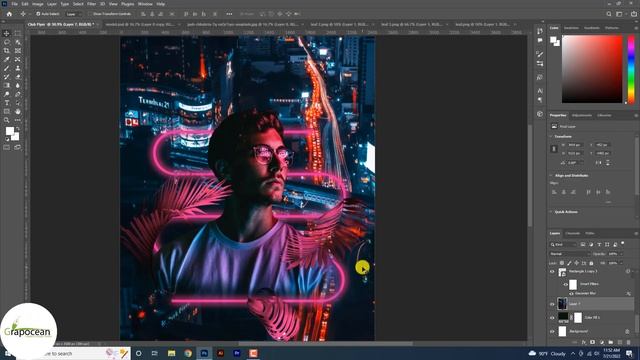Open the Edit Toolbar ellipsis tool
The height and width of the screenshot is (360, 640).
[18, 120]
